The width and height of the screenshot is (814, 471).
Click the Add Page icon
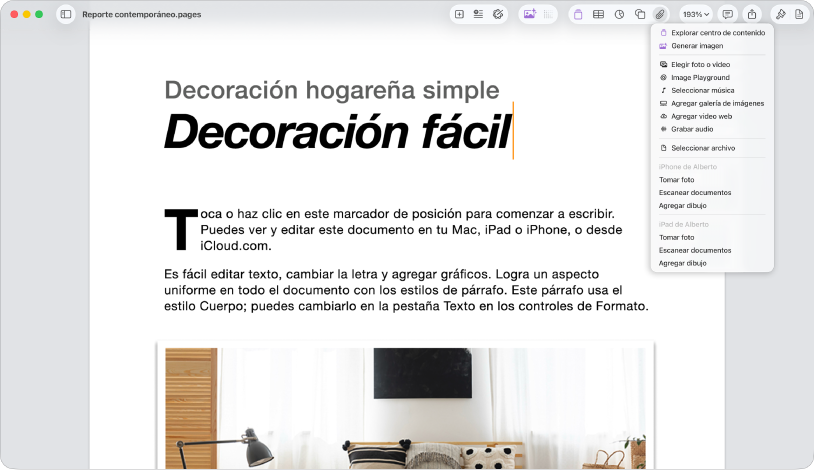point(459,15)
